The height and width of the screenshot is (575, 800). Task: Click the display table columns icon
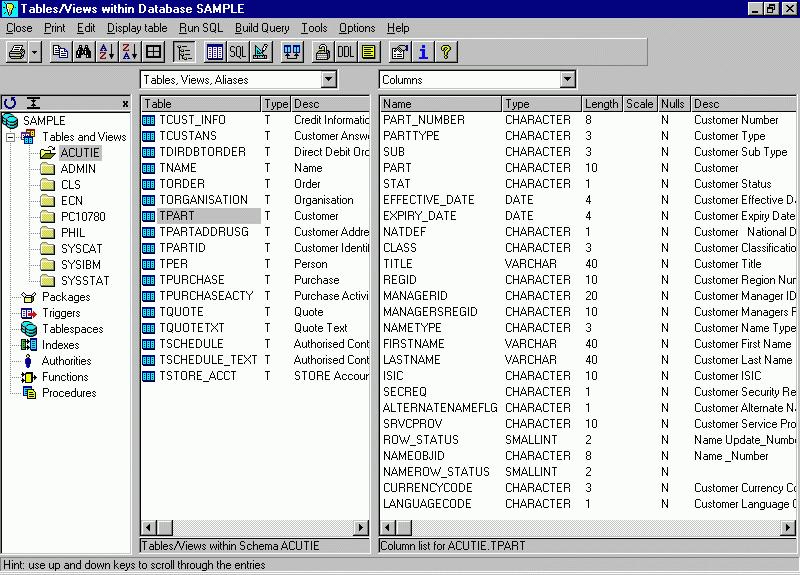pyautogui.click(x=214, y=52)
